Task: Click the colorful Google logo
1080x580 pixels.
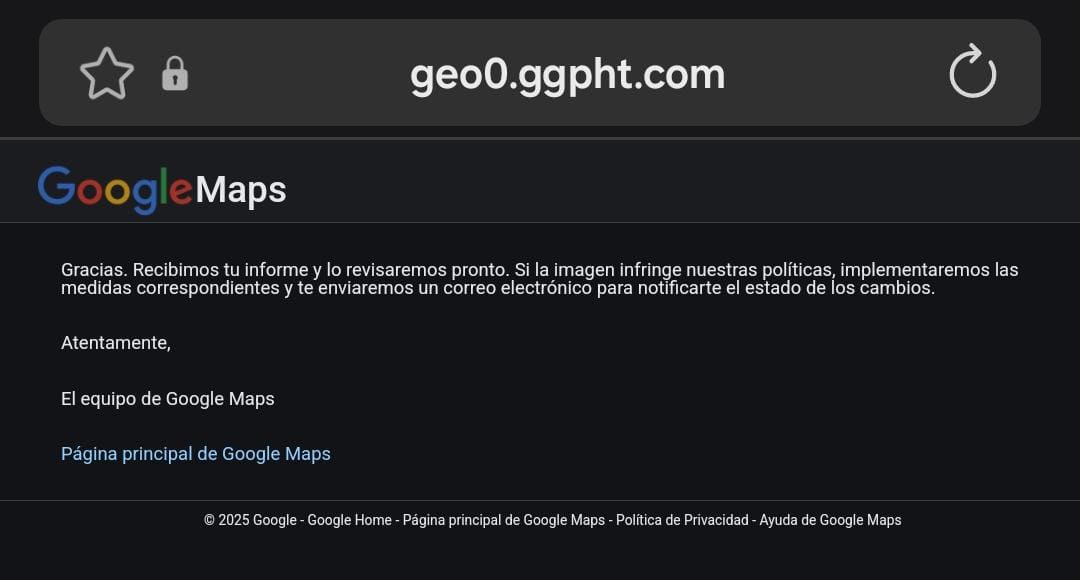Action: coord(115,189)
